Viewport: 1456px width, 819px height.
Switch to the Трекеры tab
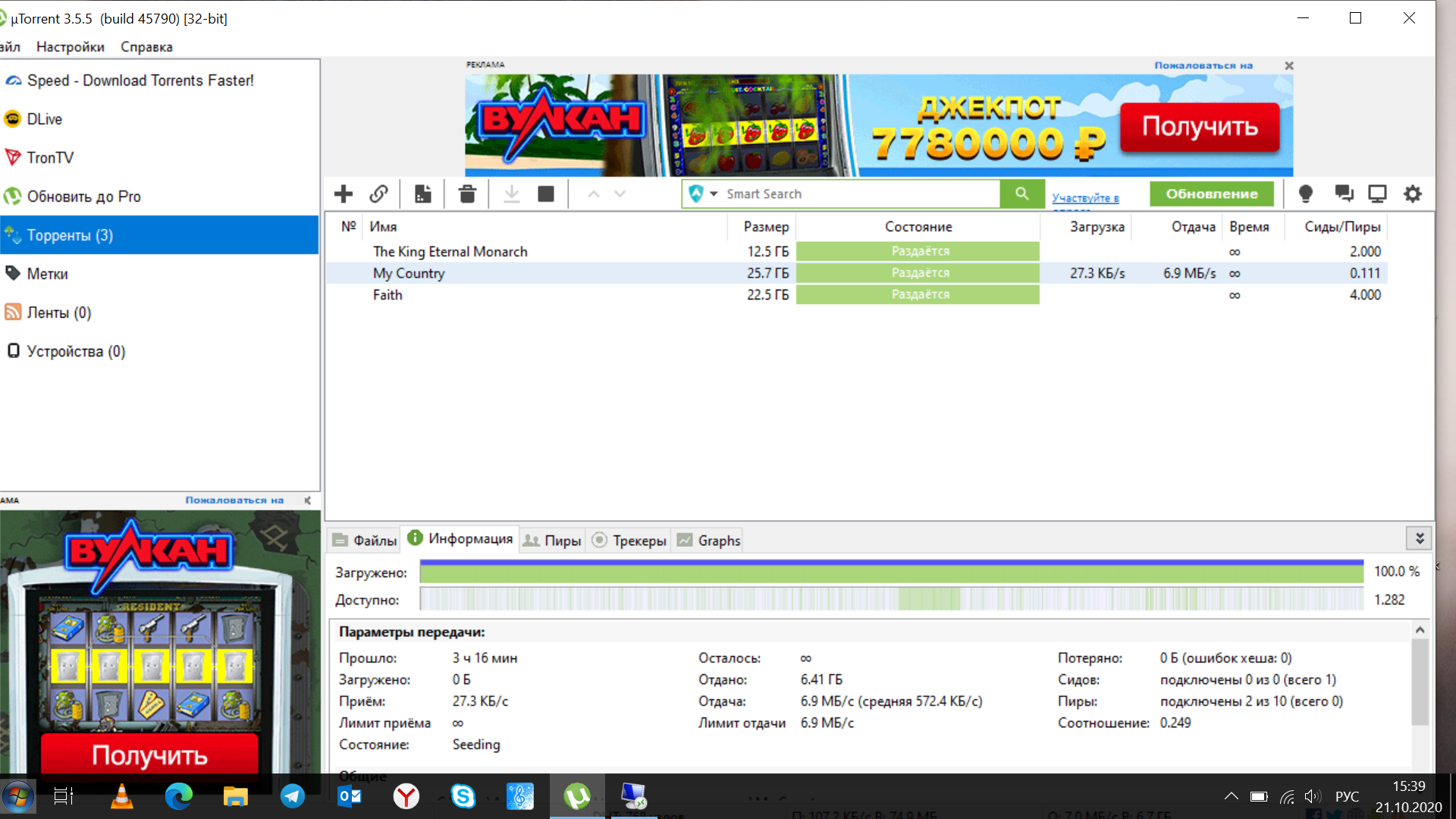(x=629, y=541)
